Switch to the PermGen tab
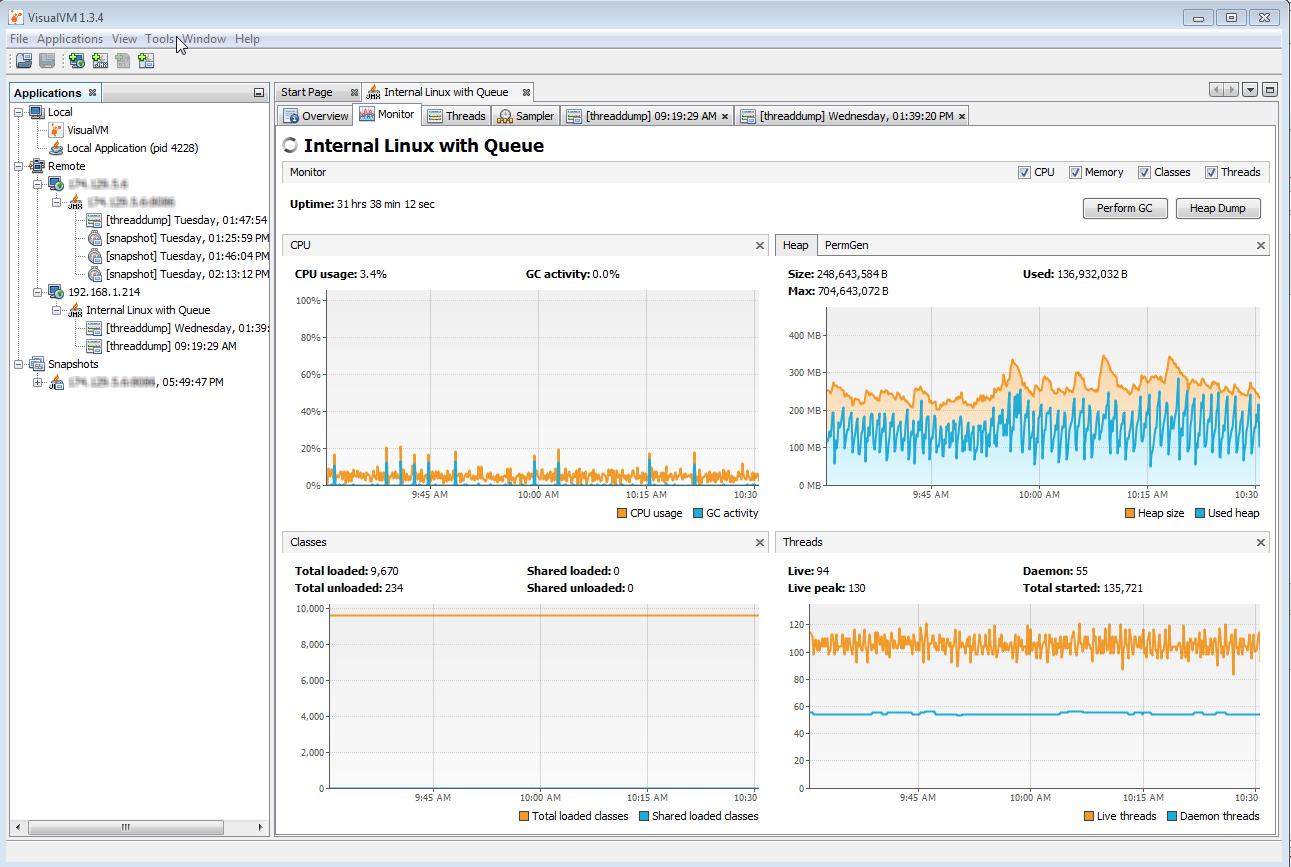 pyautogui.click(x=846, y=245)
